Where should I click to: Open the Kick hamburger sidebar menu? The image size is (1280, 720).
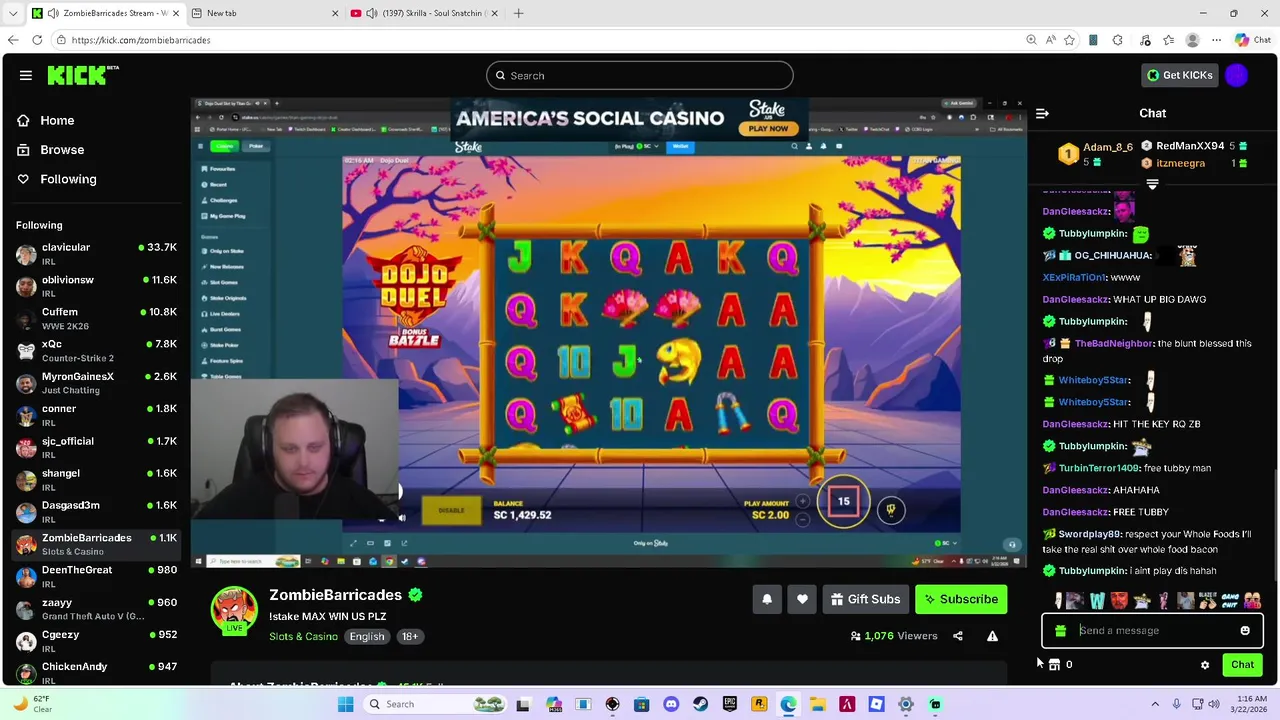26,75
